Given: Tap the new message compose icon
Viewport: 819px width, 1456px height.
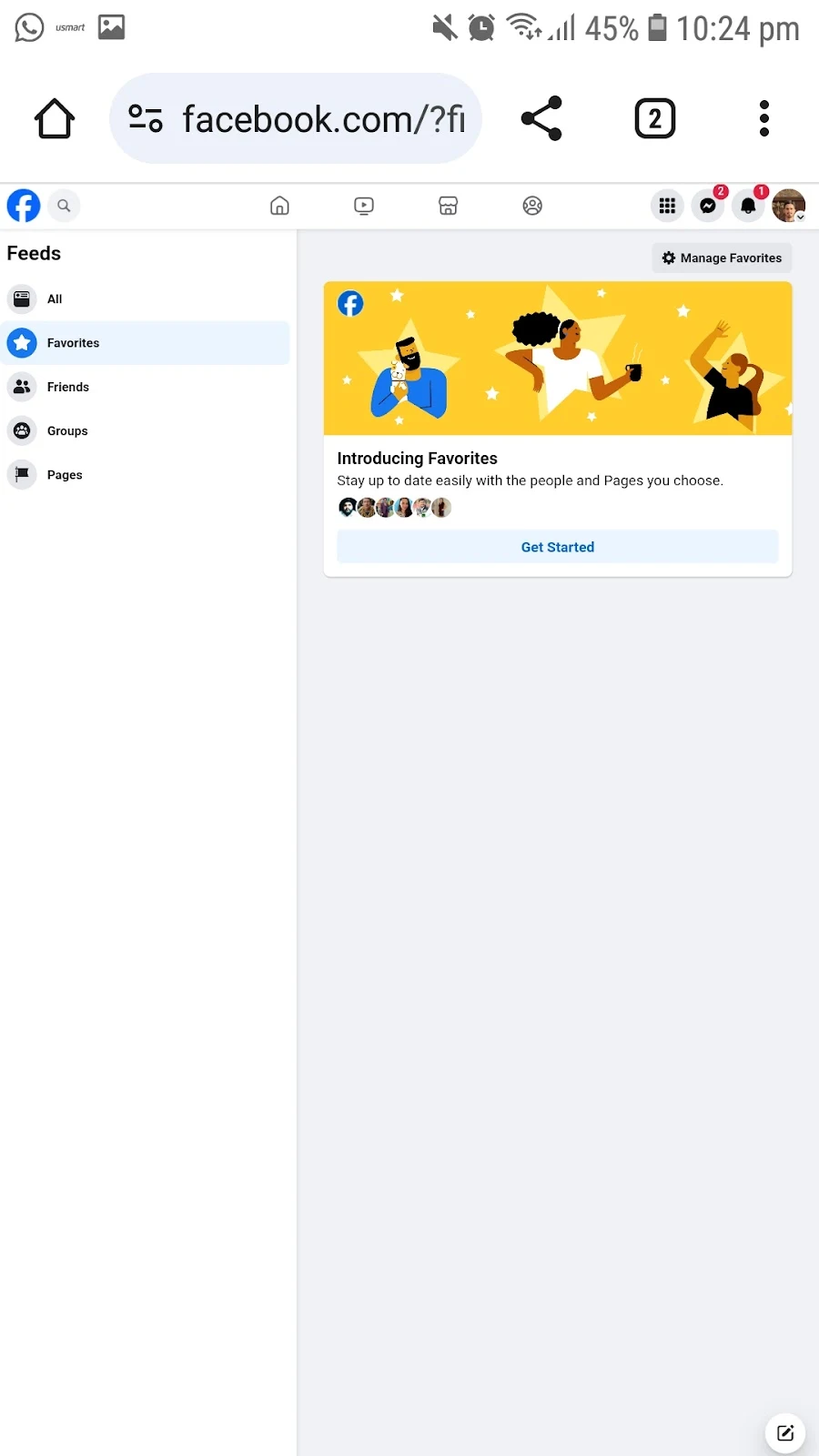Looking at the screenshot, I should click(785, 1433).
